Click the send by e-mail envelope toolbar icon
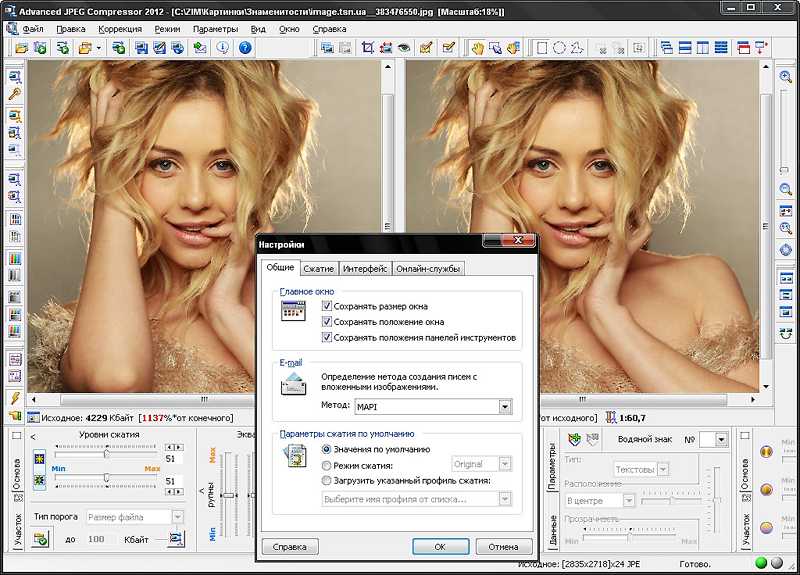Viewport: 800px width, 575px height. (200, 48)
